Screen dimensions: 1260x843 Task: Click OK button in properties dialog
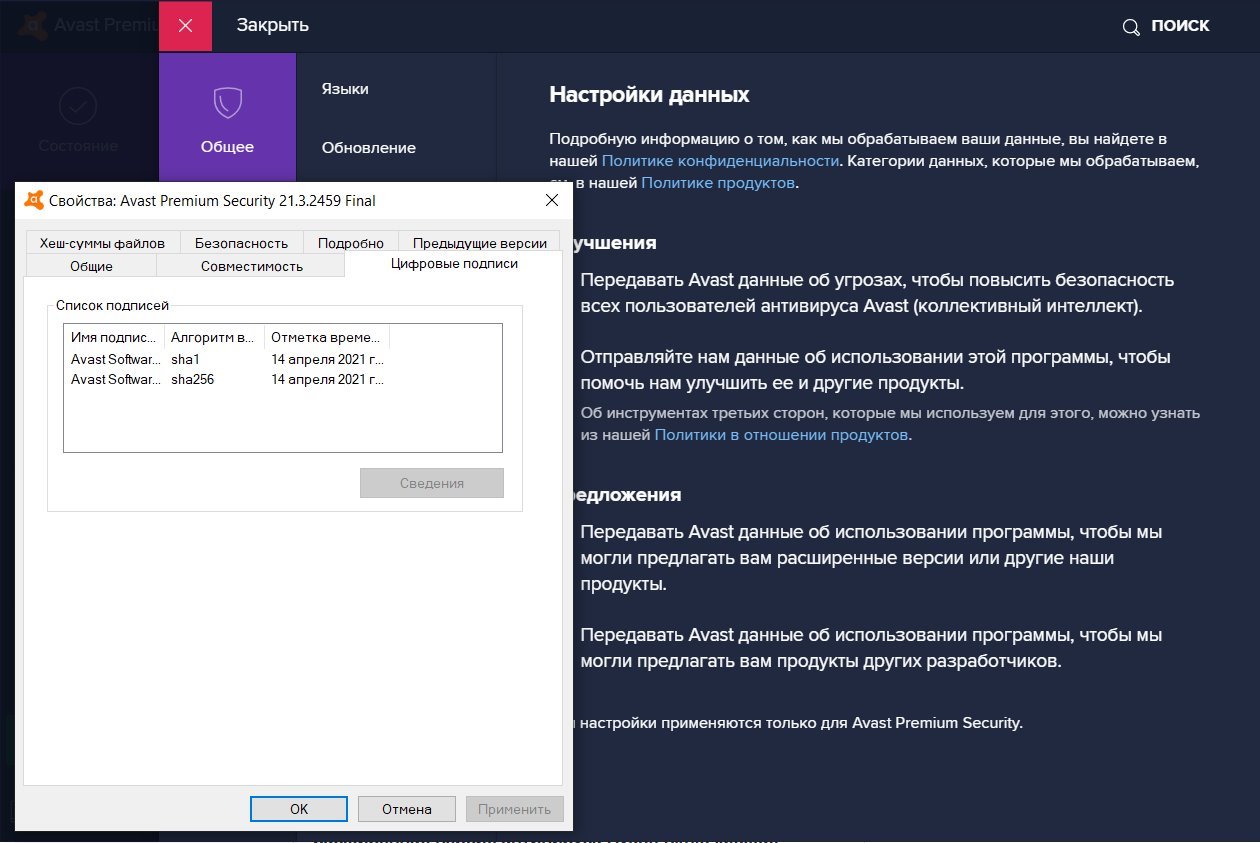[x=299, y=809]
